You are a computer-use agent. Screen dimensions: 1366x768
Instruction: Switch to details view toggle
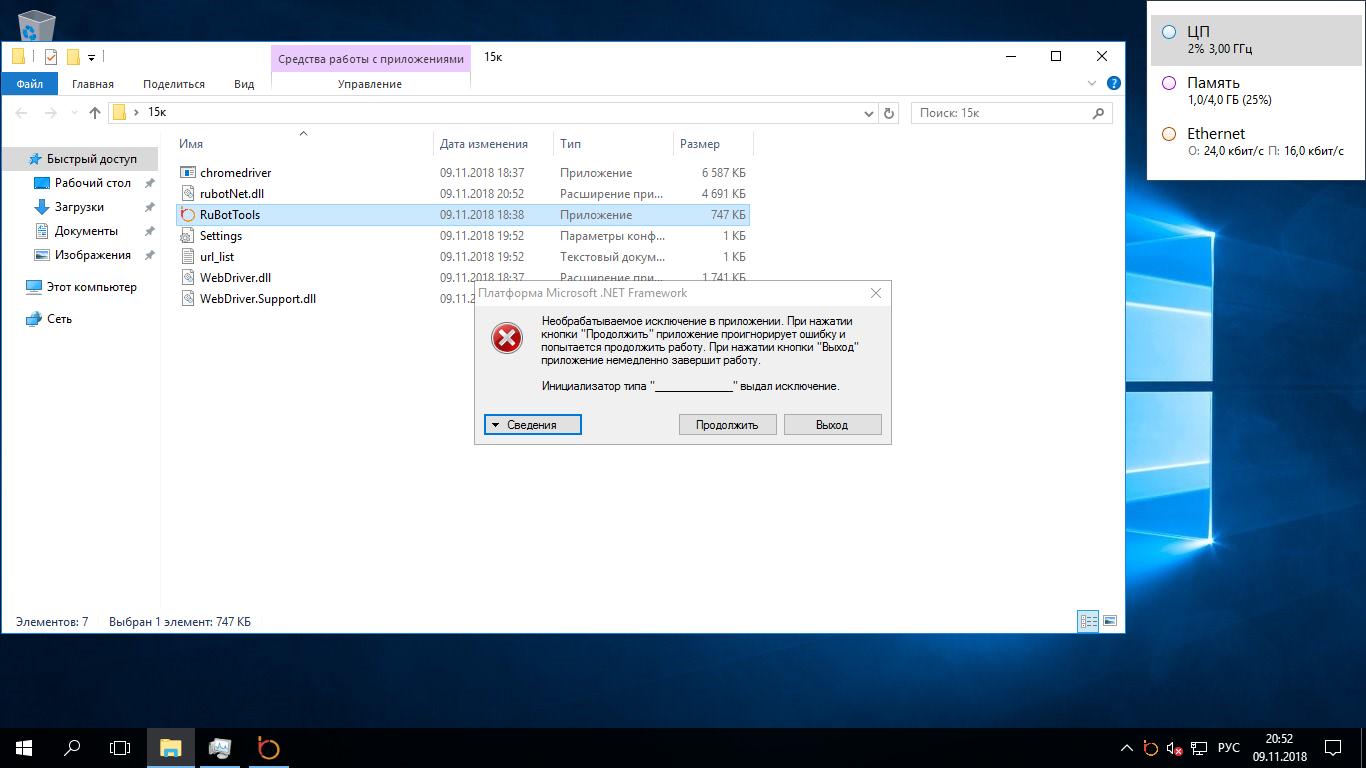point(1088,621)
